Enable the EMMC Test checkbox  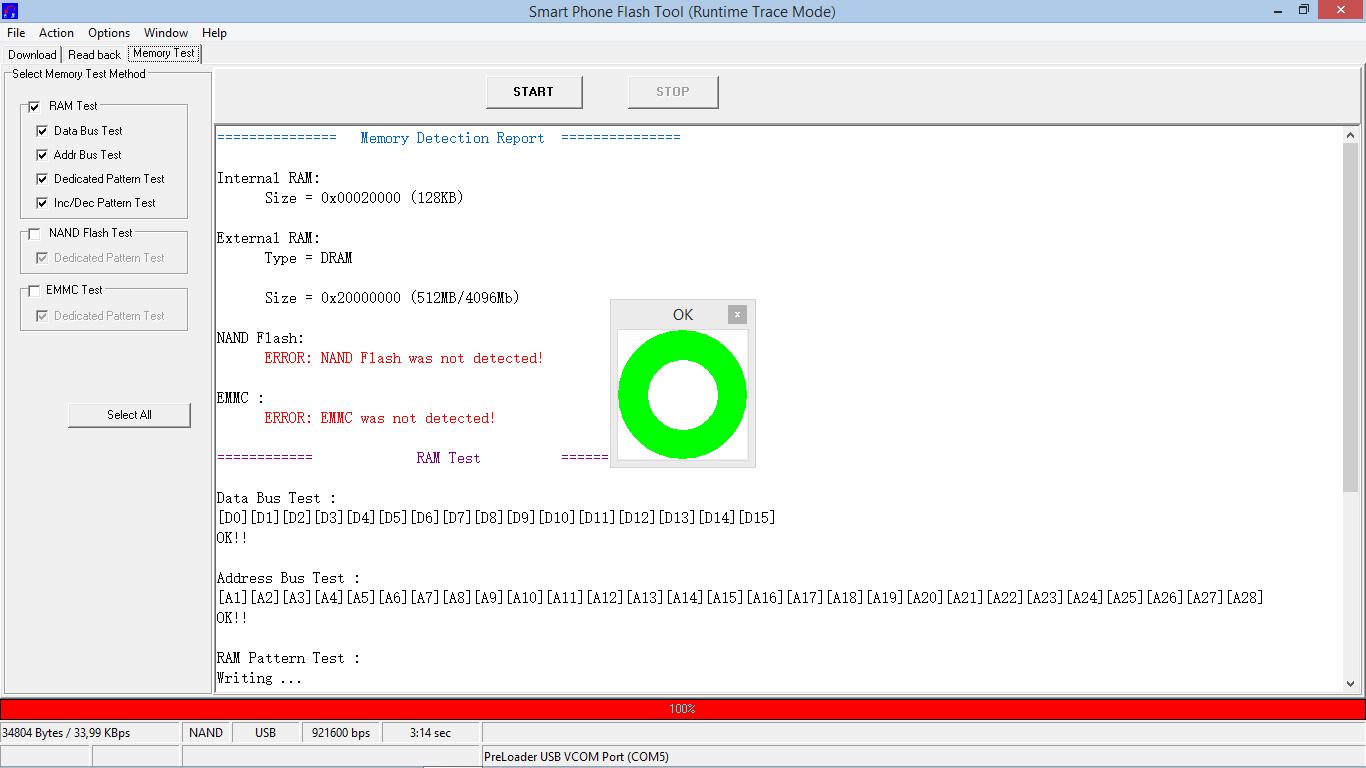coord(34,290)
